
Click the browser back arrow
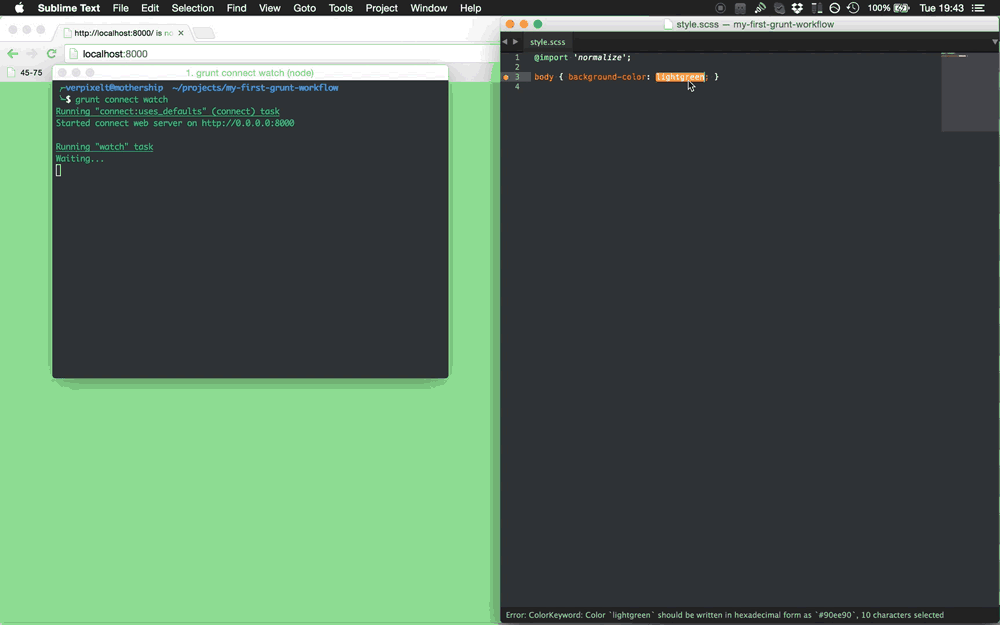pyautogui.click(x=12, y=54)
